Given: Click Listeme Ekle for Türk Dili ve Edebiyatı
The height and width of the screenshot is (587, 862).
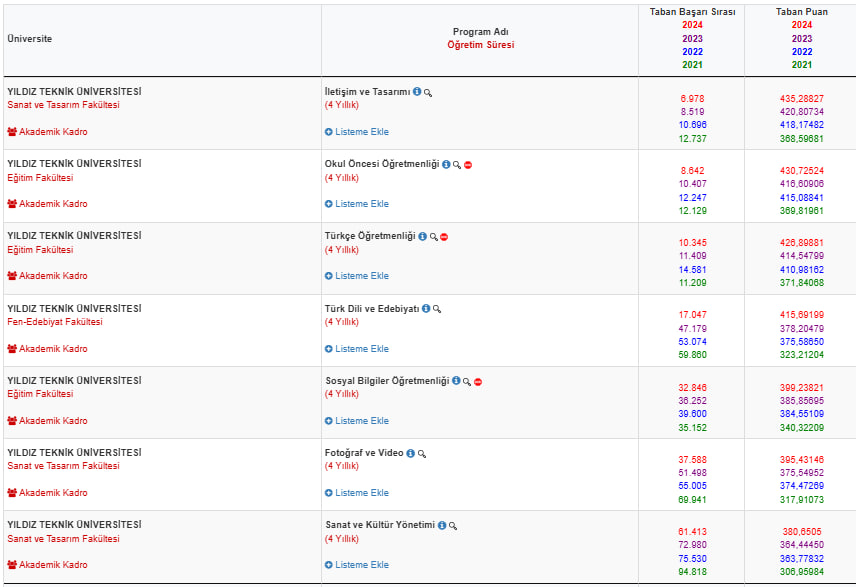Looking at the screenshot, I should (x=357, y=349).
